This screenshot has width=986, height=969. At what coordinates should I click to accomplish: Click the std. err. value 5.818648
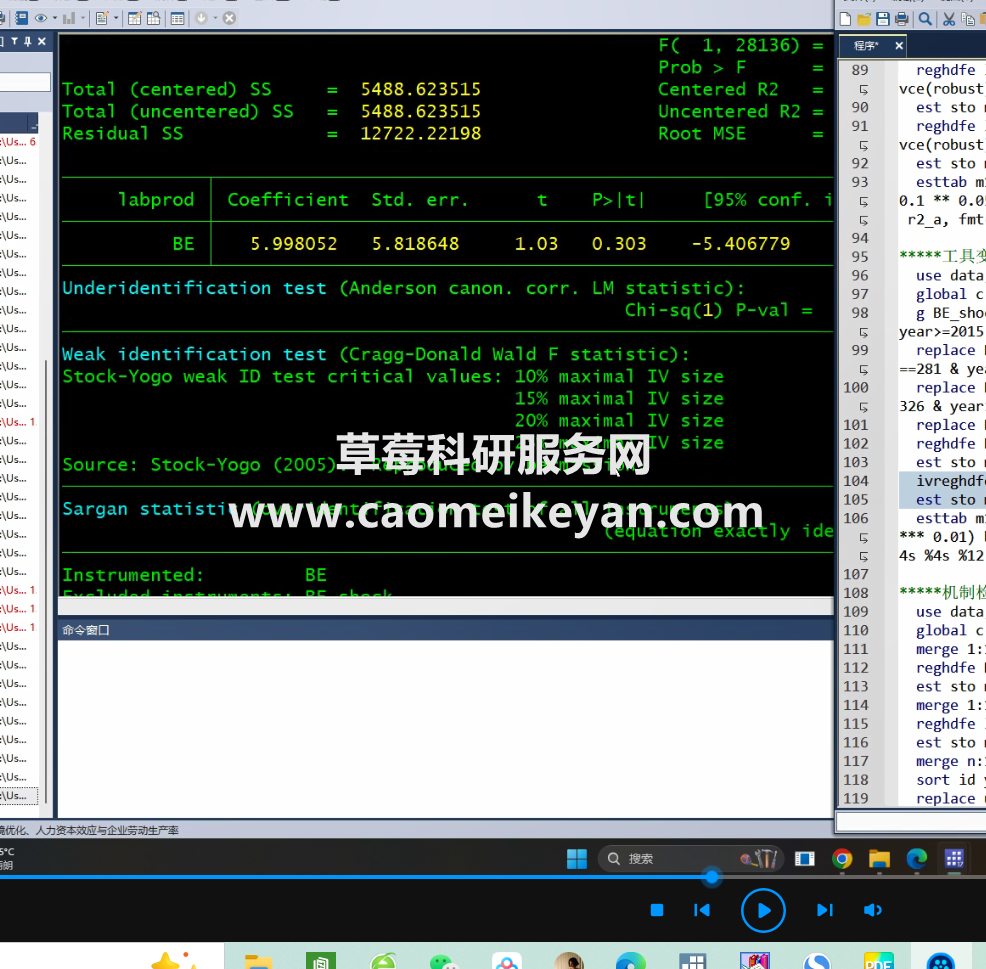coord(415,244)
